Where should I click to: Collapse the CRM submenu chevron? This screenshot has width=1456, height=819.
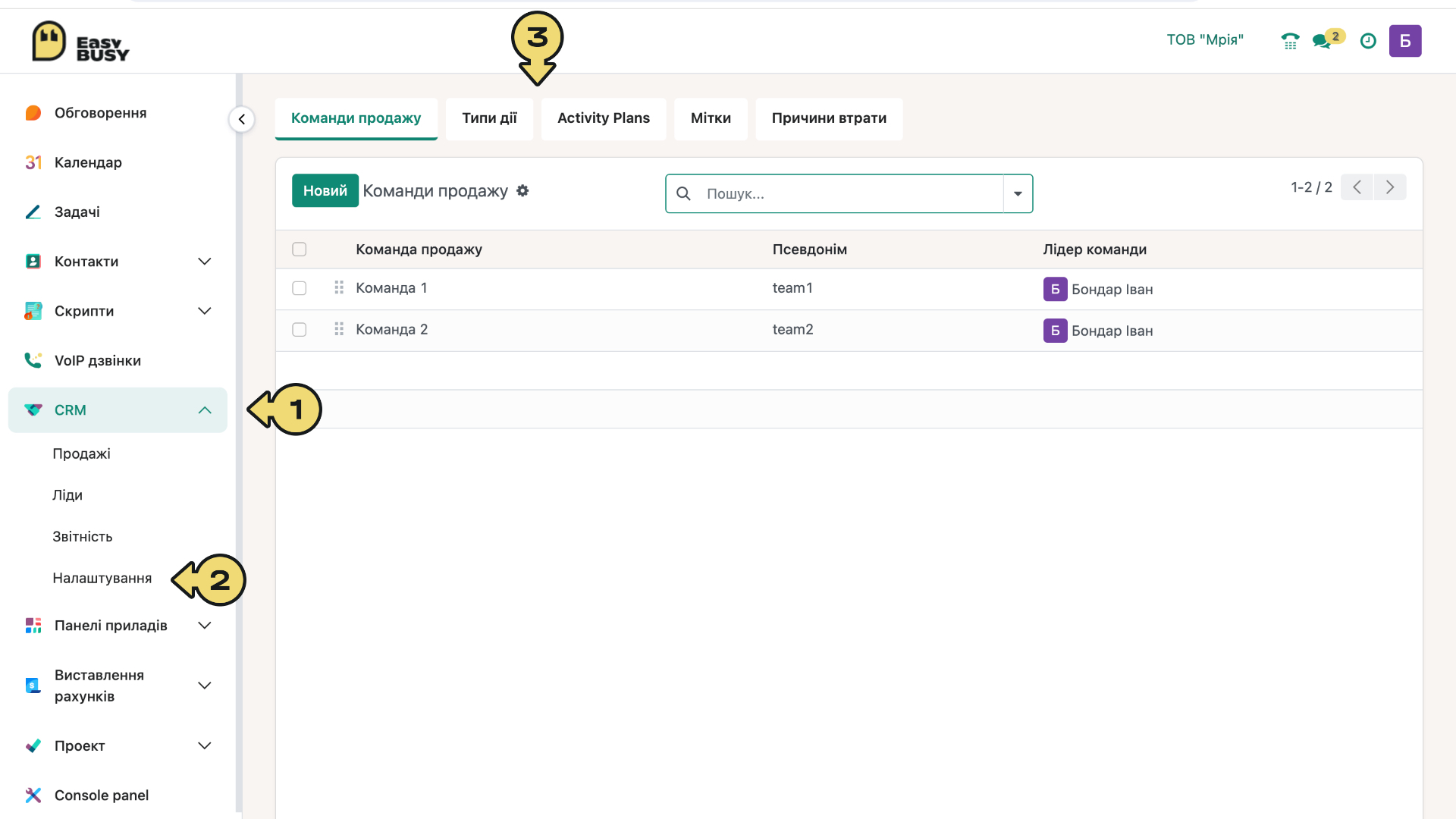pyautogui.click(x=205, y=410)
